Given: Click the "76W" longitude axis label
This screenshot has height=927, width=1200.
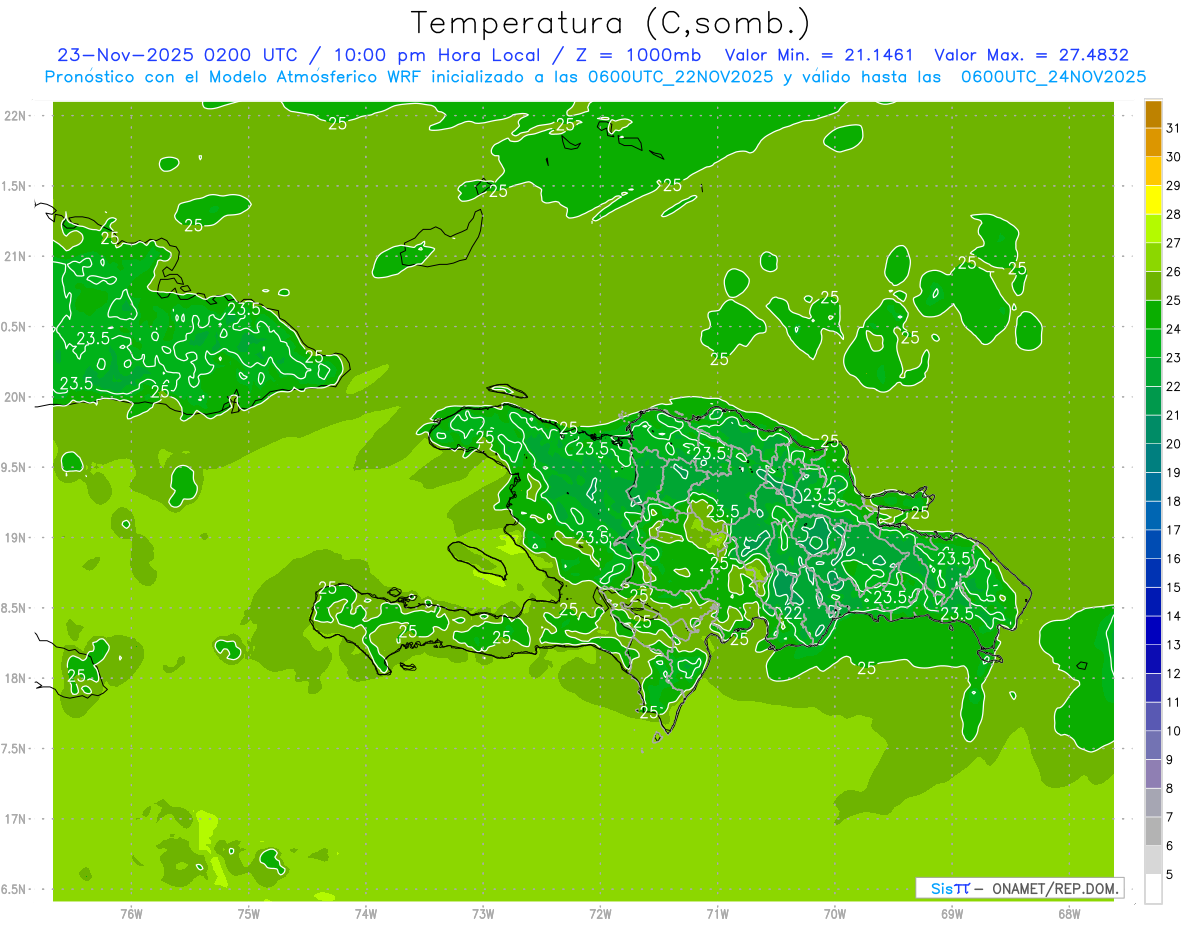Looking at the screenshot, I should 131,913.
